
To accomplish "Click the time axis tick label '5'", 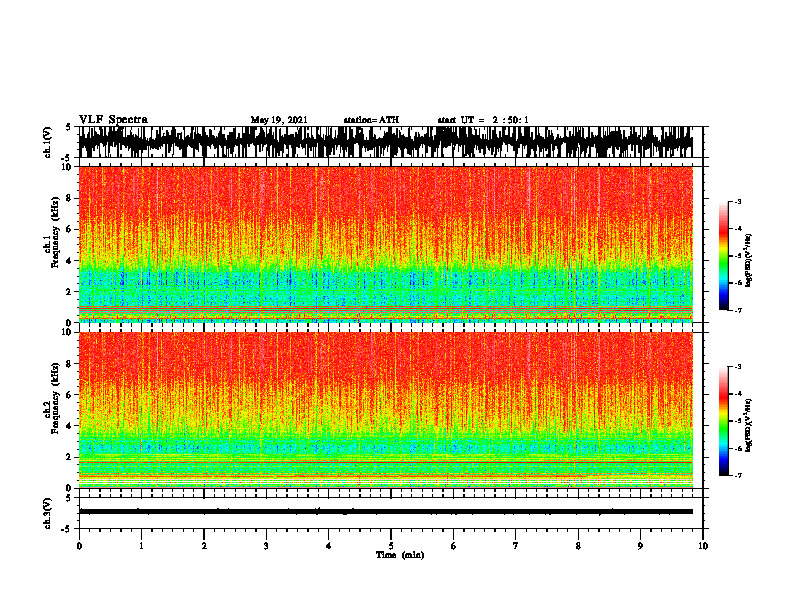I will (x=391, y=546).
